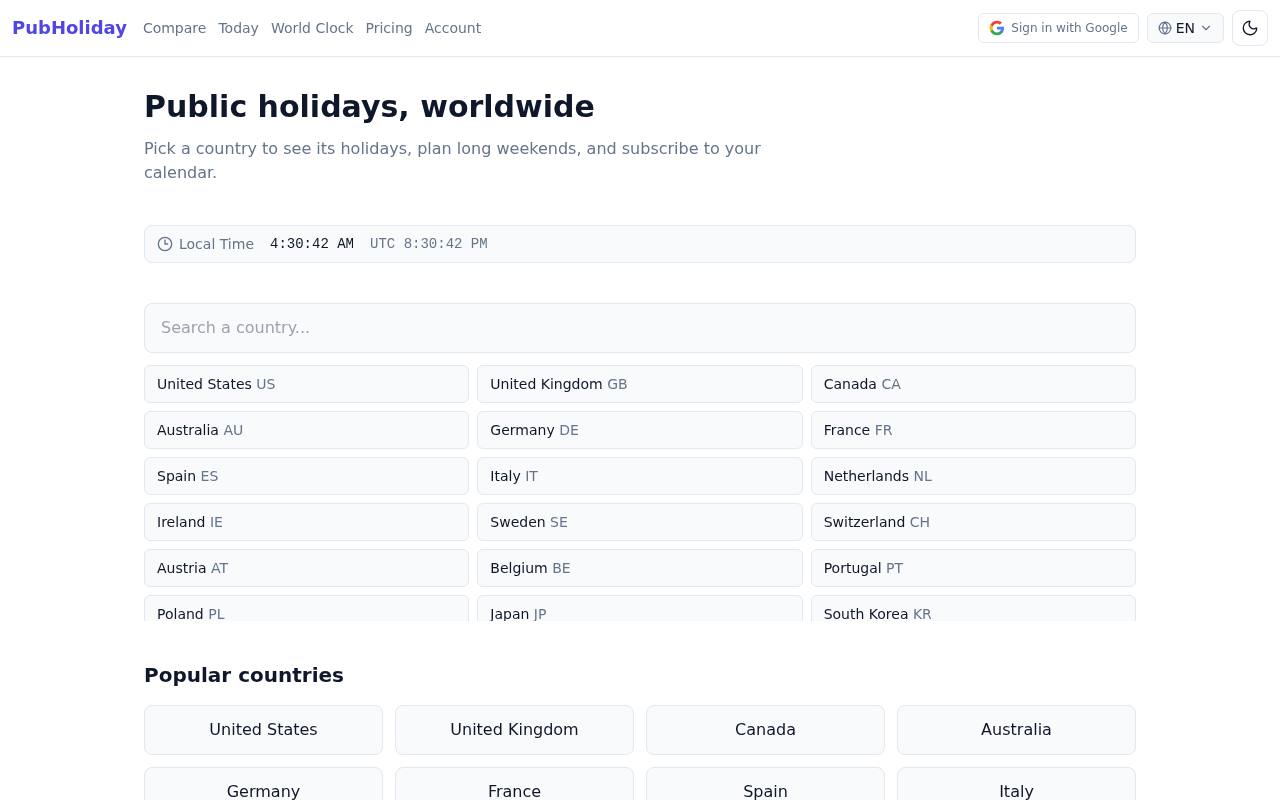Open the Pricing page
The image size is (1280, 800).
click(x=389, y=28)
